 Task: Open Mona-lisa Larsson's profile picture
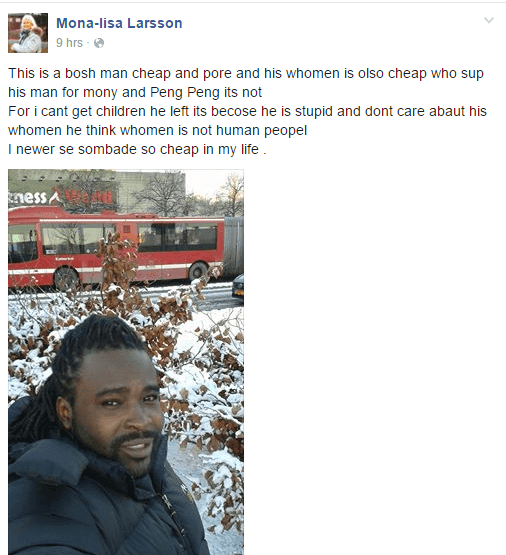(28, 33)
